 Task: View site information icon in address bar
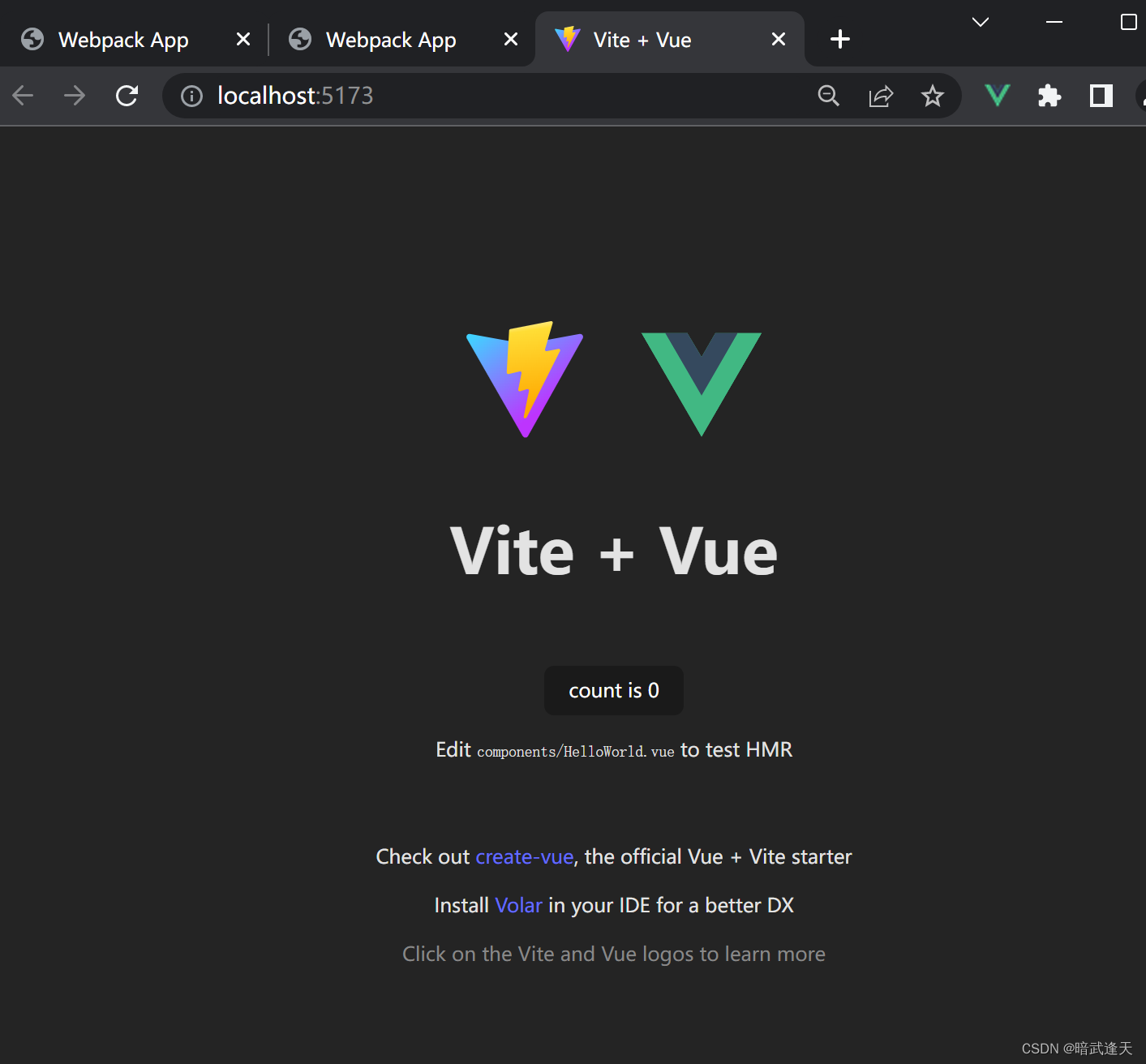coord(191,97)
